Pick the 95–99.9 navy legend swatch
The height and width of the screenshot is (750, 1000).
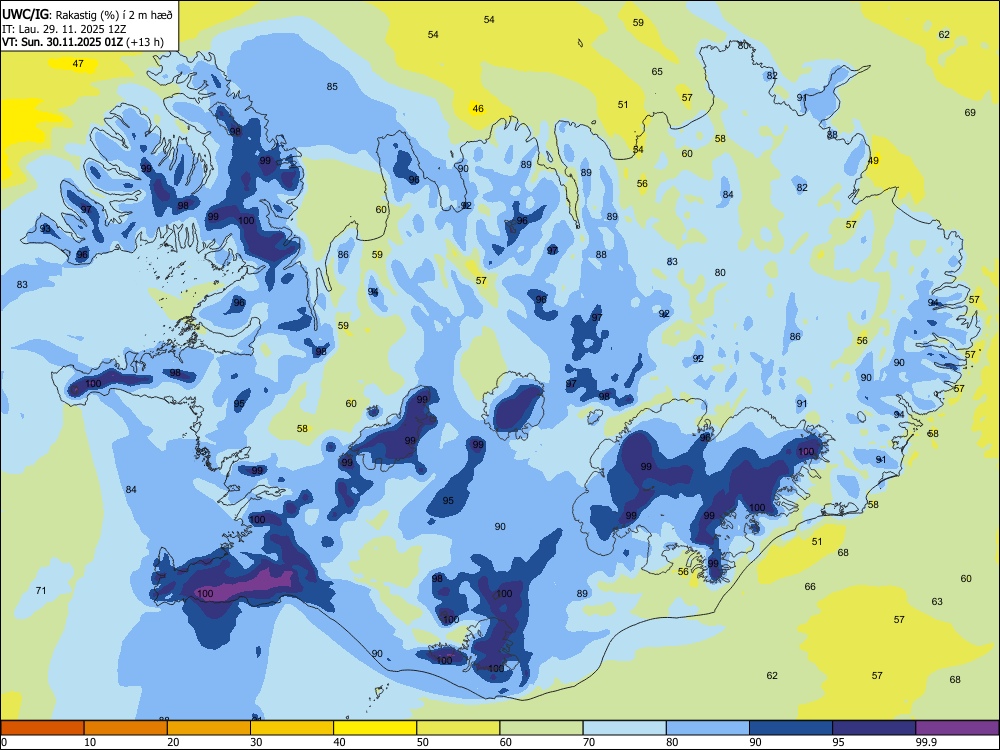click(x=874, y=728)
